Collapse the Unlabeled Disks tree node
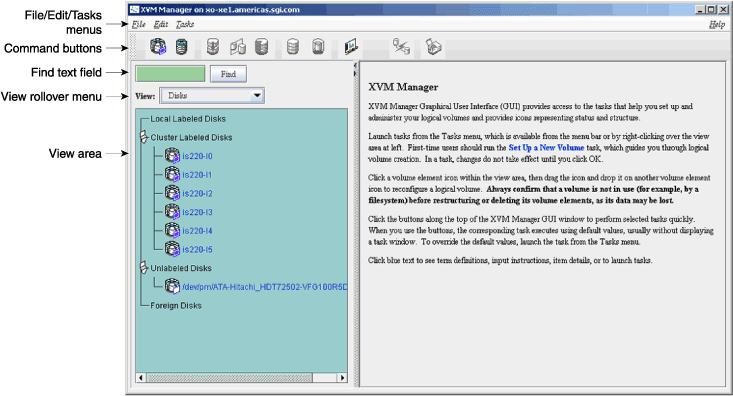This screenshot has width=733, height=396. point(144,267)
